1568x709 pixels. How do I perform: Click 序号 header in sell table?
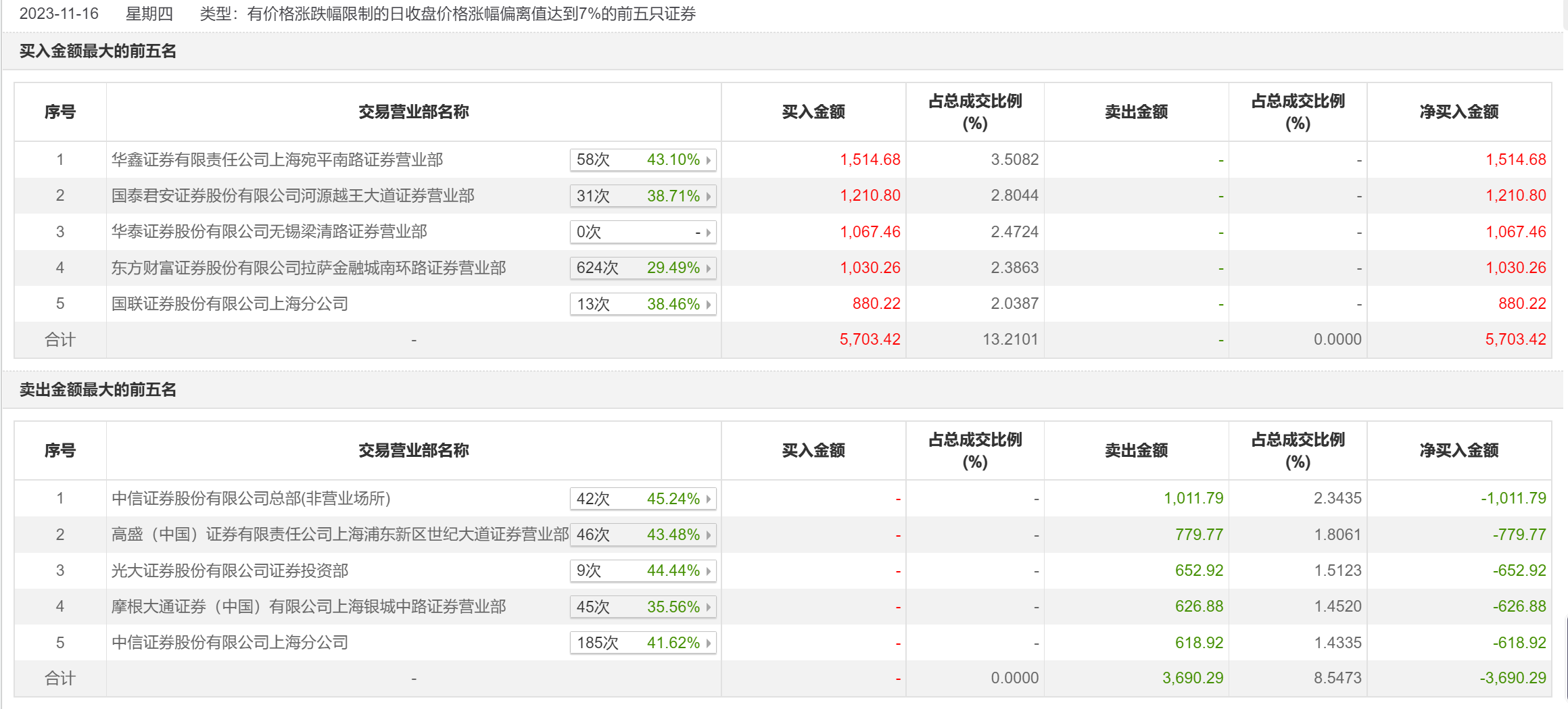[x=60, y=451]
